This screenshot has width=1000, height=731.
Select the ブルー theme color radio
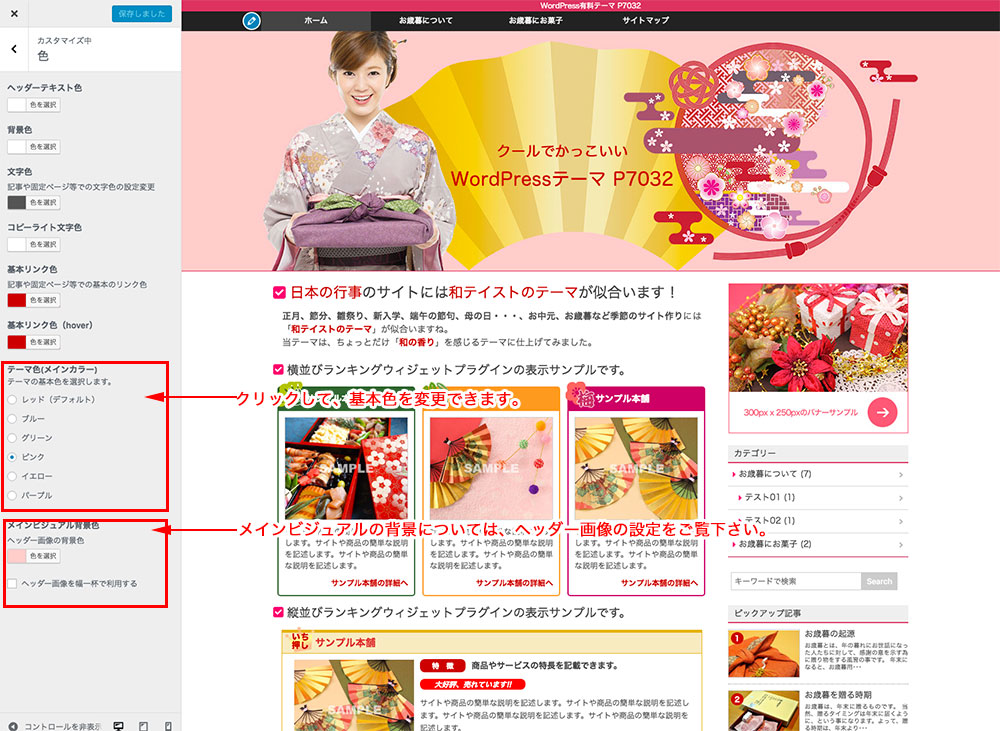12,418
